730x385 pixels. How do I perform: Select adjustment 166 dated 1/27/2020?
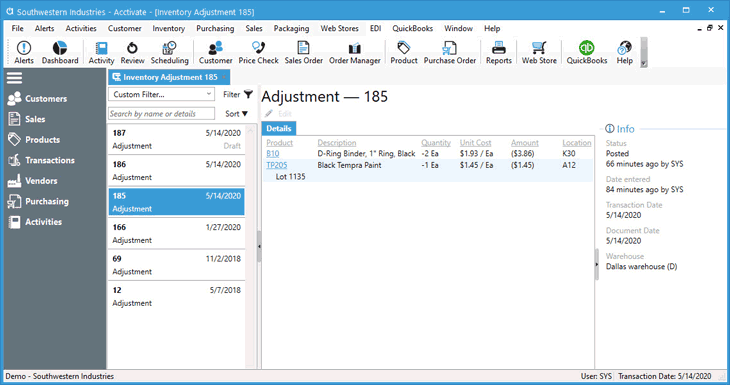click(x=176, y=234)
